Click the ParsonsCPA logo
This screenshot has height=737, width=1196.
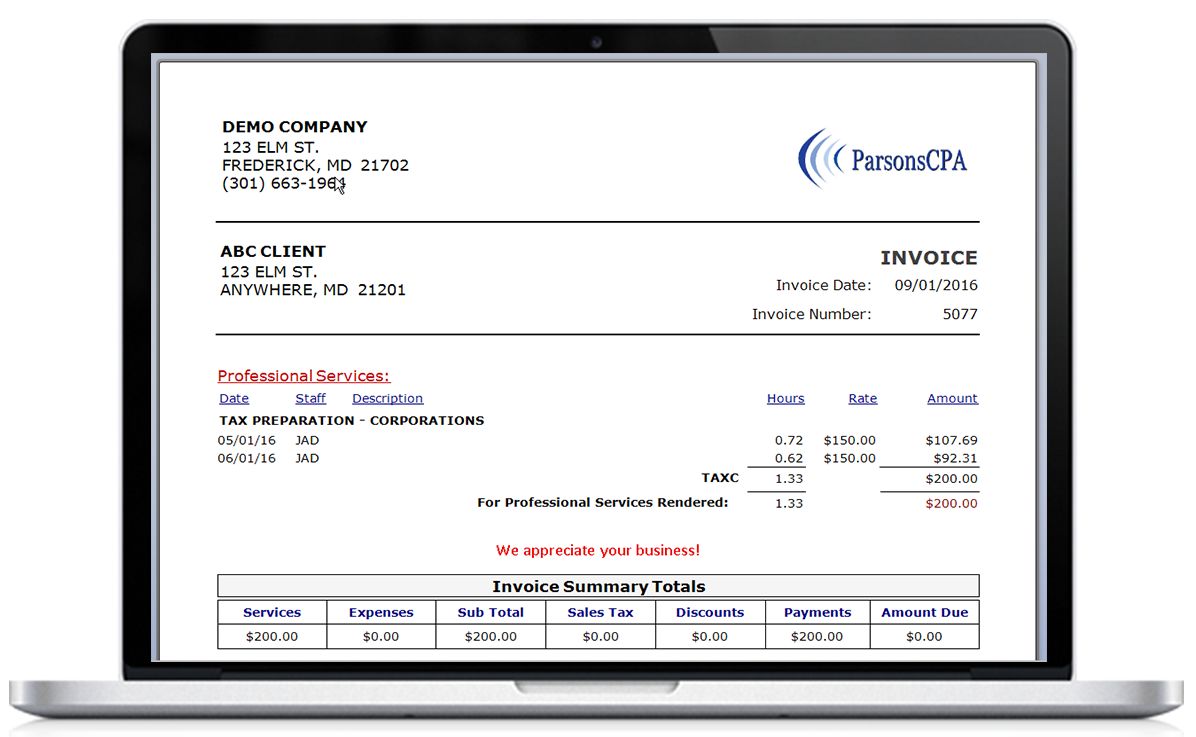[883, 159]
